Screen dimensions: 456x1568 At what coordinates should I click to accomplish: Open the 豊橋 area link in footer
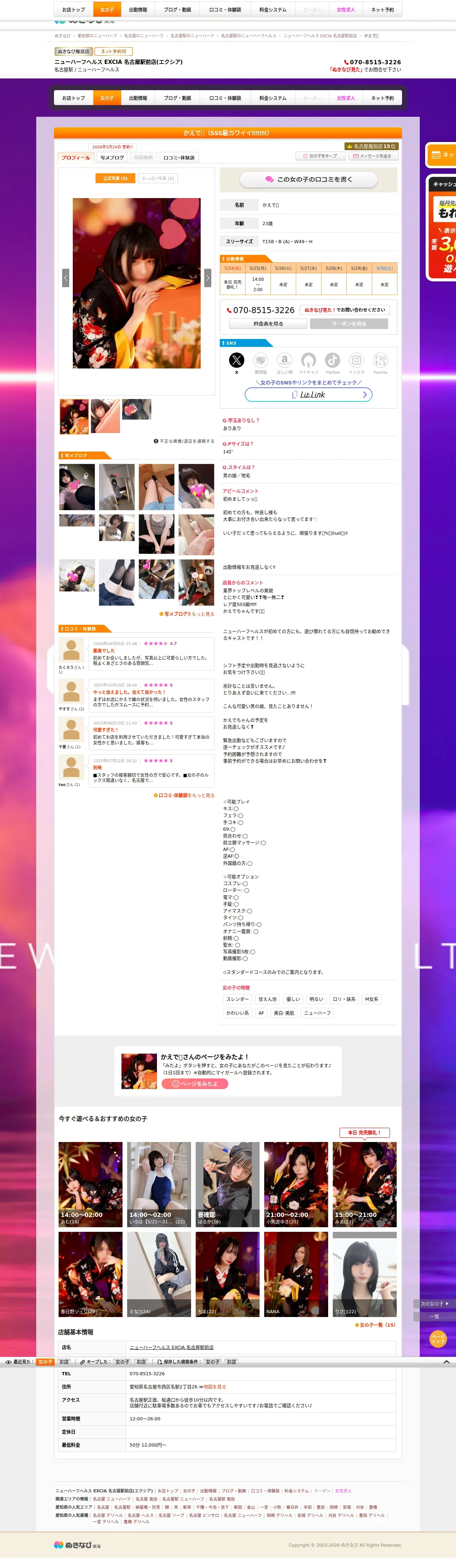373,1507
